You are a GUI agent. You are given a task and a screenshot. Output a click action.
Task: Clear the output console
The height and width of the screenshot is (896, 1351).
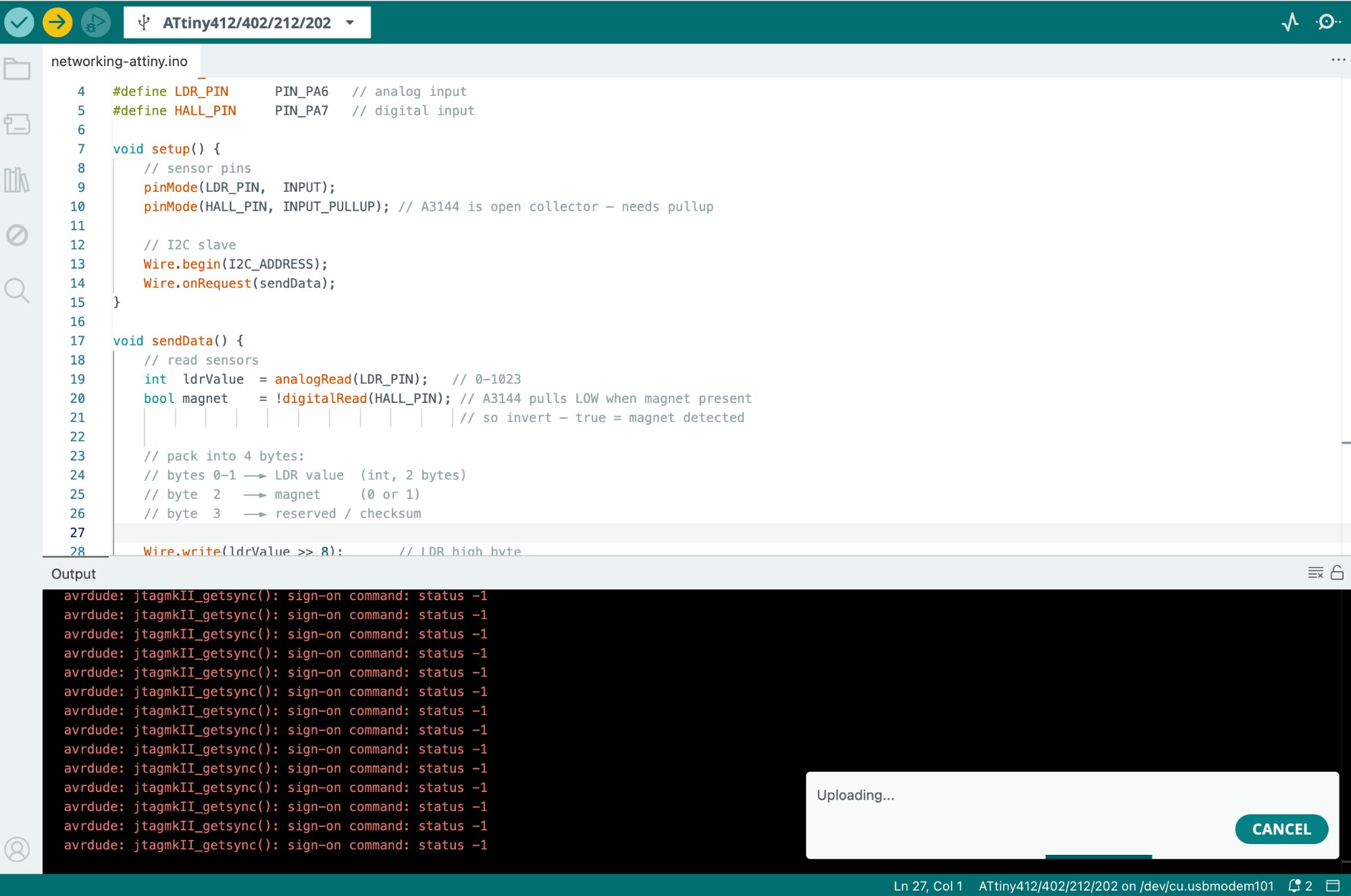(x=1315, y=573)
